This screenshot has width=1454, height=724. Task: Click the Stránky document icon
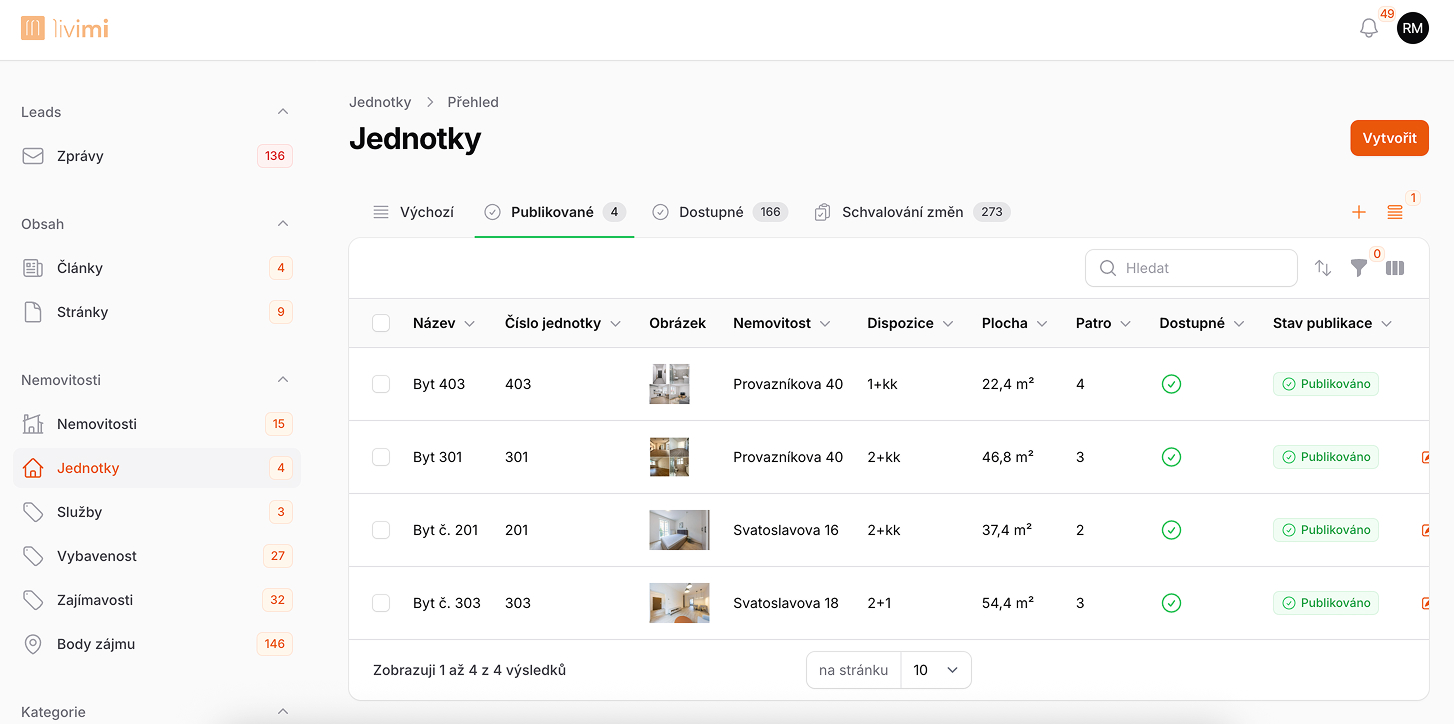point(33,312)
